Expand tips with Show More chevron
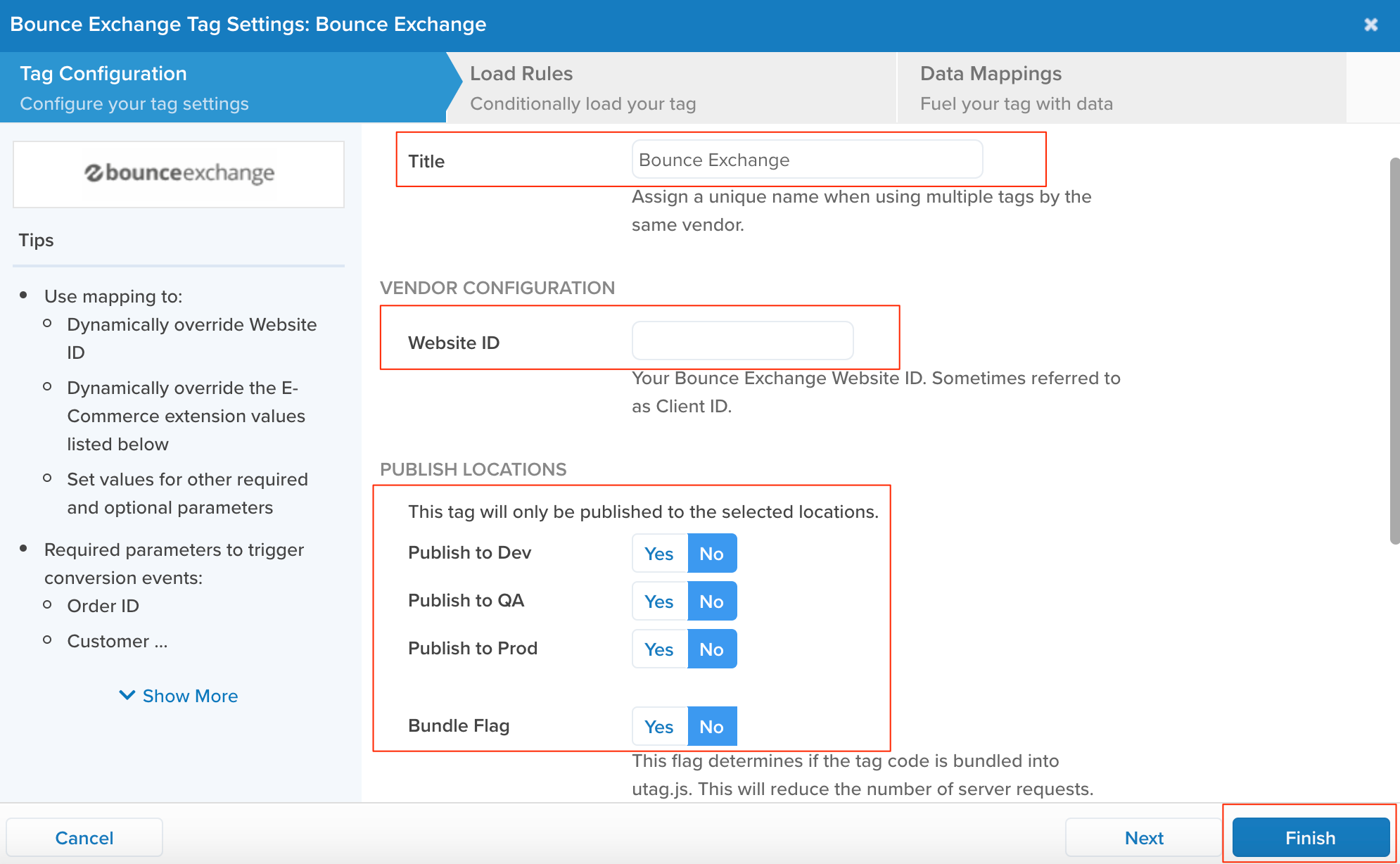The width and height of the screenshot is (1400, 864). [178, 696]
